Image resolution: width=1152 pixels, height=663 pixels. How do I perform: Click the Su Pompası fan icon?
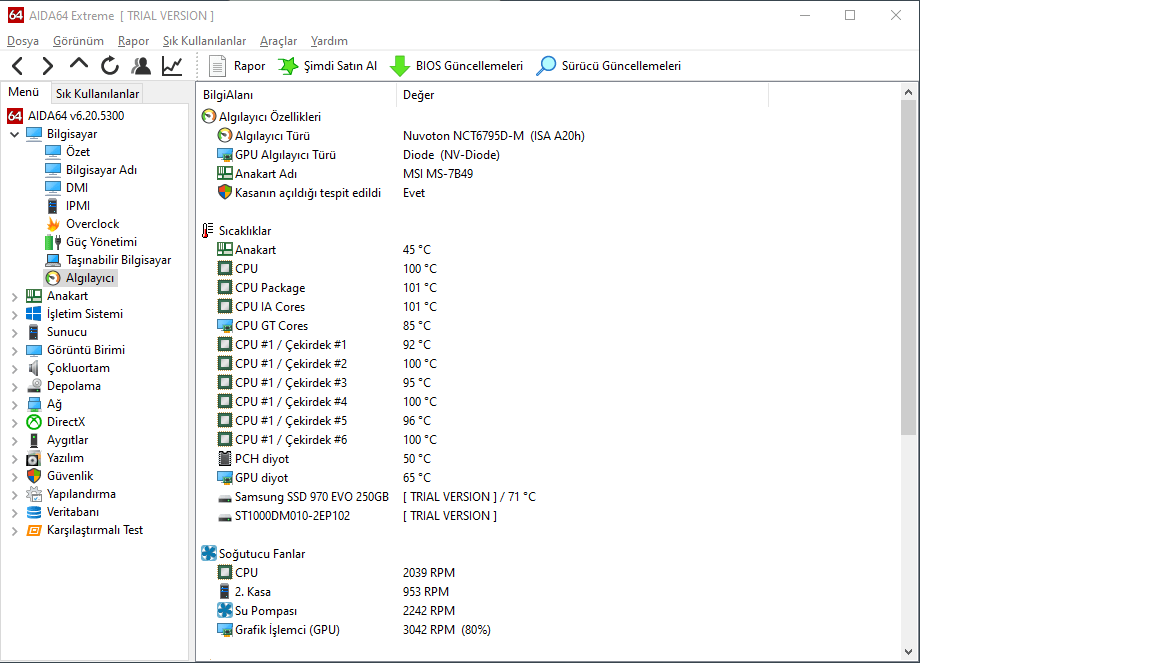[x=225, y=611]
